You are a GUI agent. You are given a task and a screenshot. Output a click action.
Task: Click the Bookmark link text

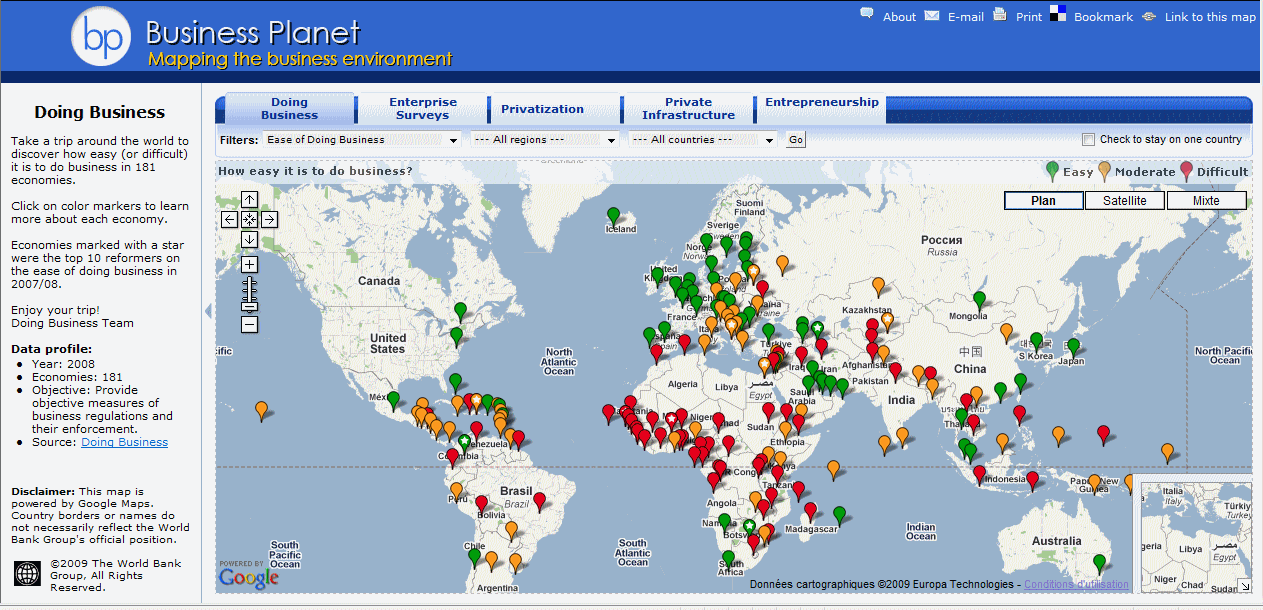[1103, 17]
